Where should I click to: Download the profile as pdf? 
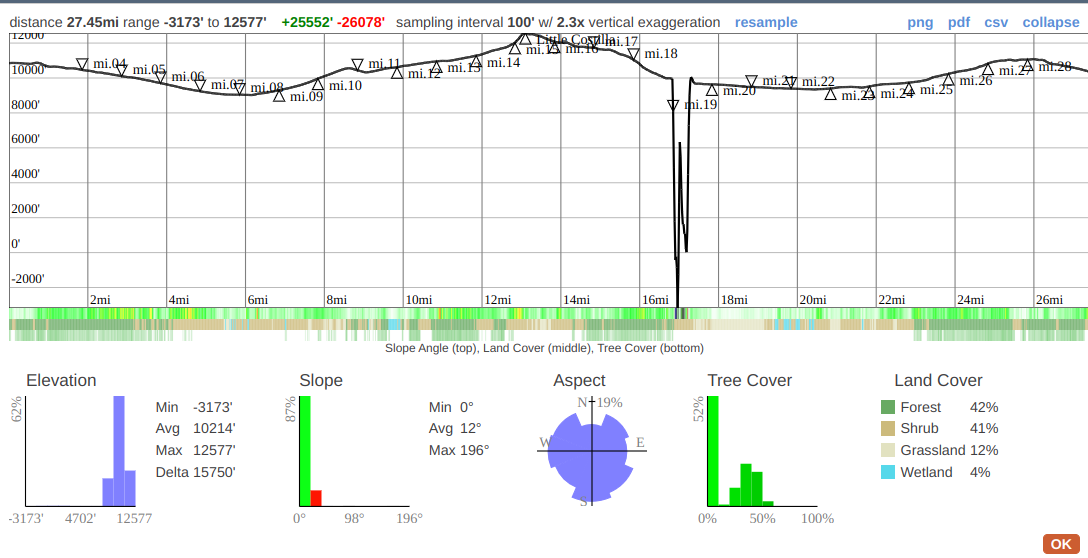958,22
